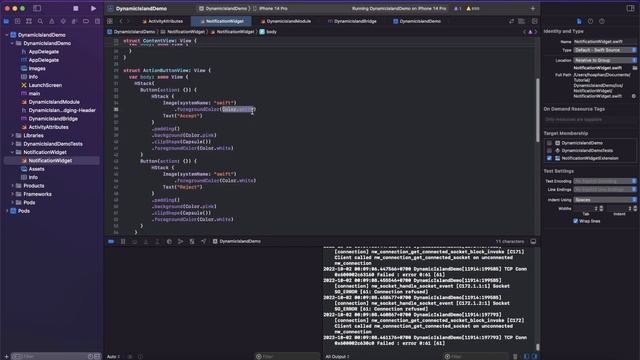Viewport: 640px width, 360px height.
Task: Expand the Pods project at bottom
Action: (7, 211)
